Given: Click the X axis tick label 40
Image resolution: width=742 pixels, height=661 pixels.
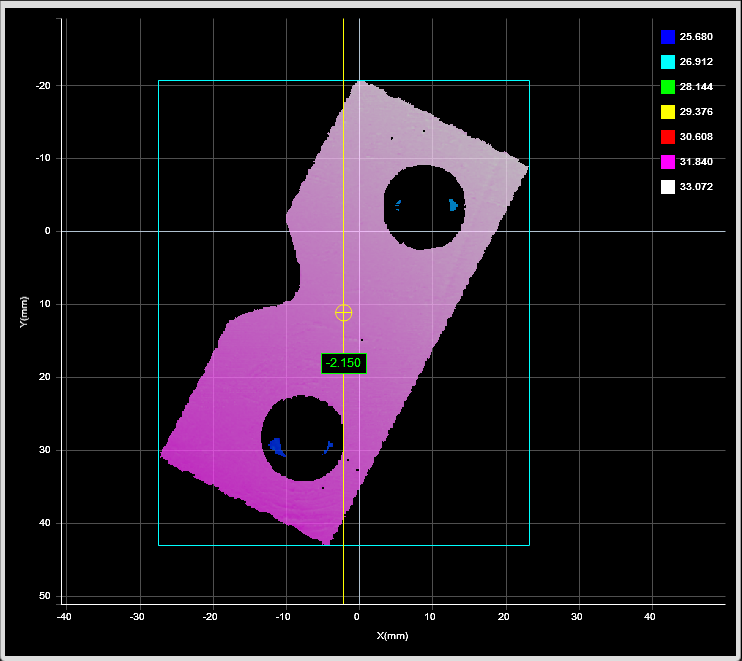Looking at the screenshot, I should 650,617.
